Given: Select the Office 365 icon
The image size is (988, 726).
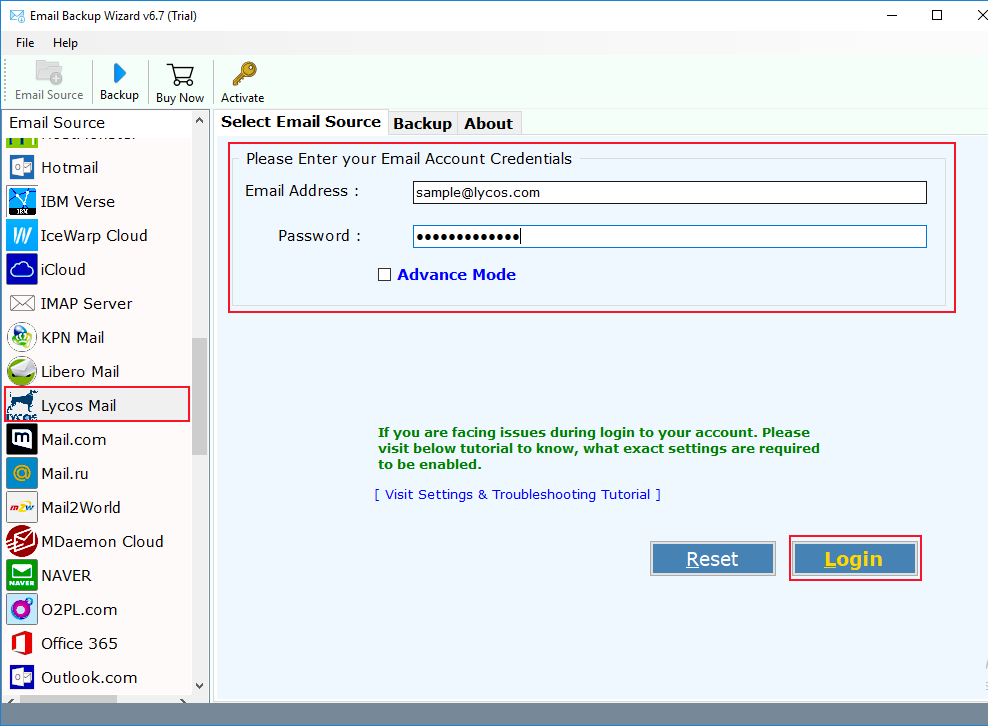Looking at the screenshot, I should click(x=22, y=643).
